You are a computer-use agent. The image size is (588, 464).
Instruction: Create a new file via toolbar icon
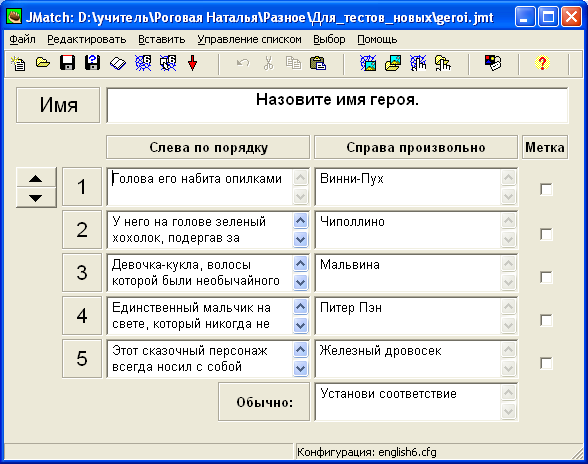[18, 63]
